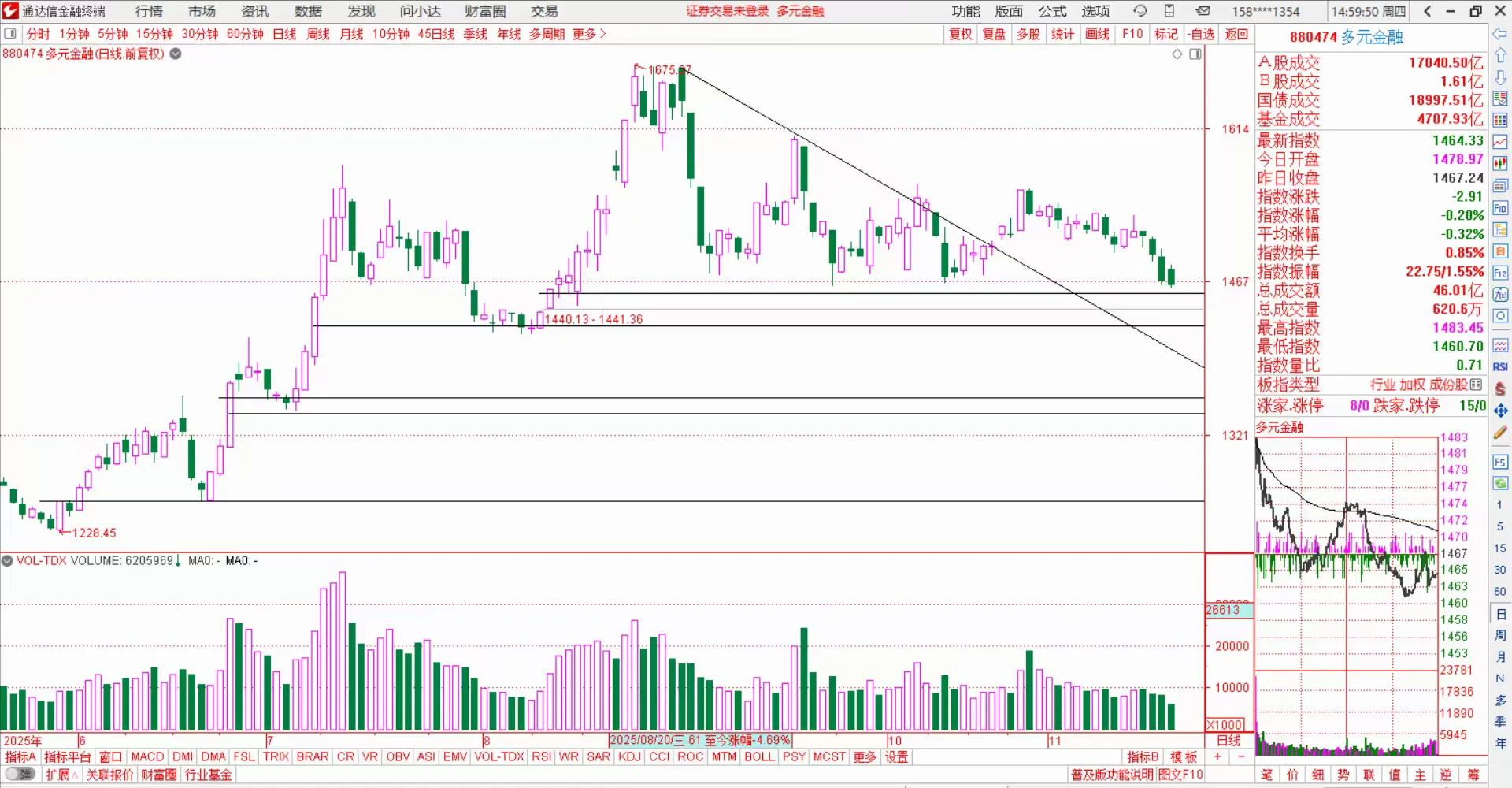Click the 画线 drawing button
This screenshot has height=788, width=1512.
point(1097,34)
